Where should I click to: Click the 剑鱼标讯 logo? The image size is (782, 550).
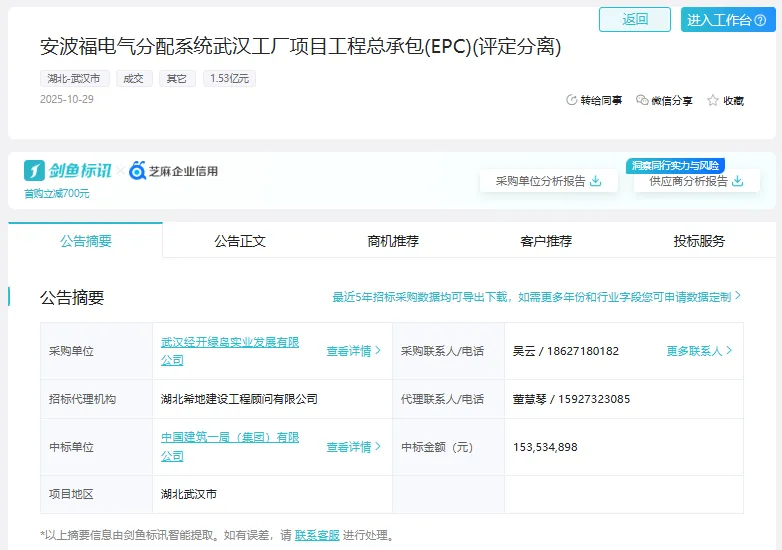[68, 171]
